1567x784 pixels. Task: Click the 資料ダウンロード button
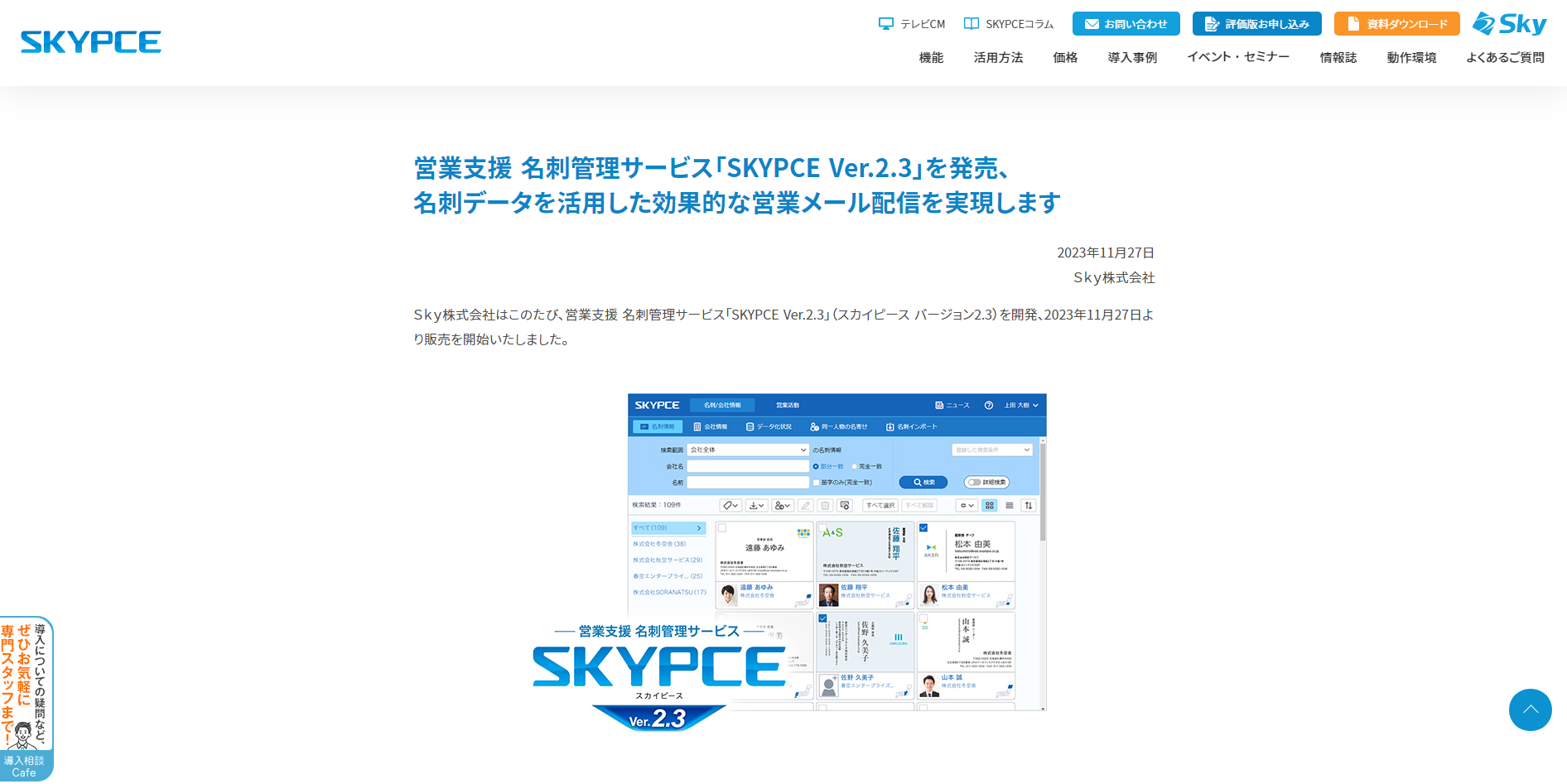(x=1397, y=24)
